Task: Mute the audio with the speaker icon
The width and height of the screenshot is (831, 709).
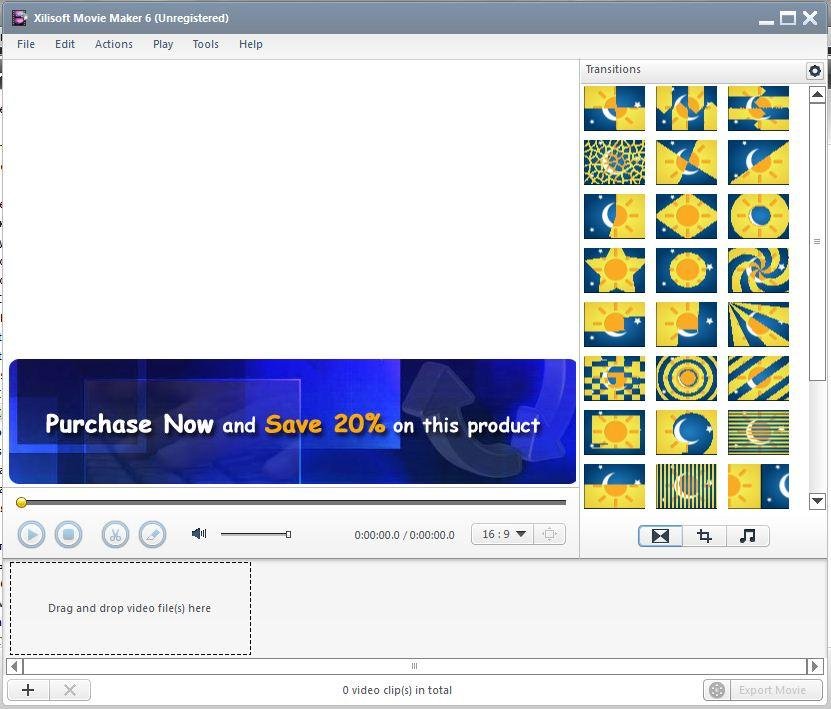Action: [x=199, y=534]
